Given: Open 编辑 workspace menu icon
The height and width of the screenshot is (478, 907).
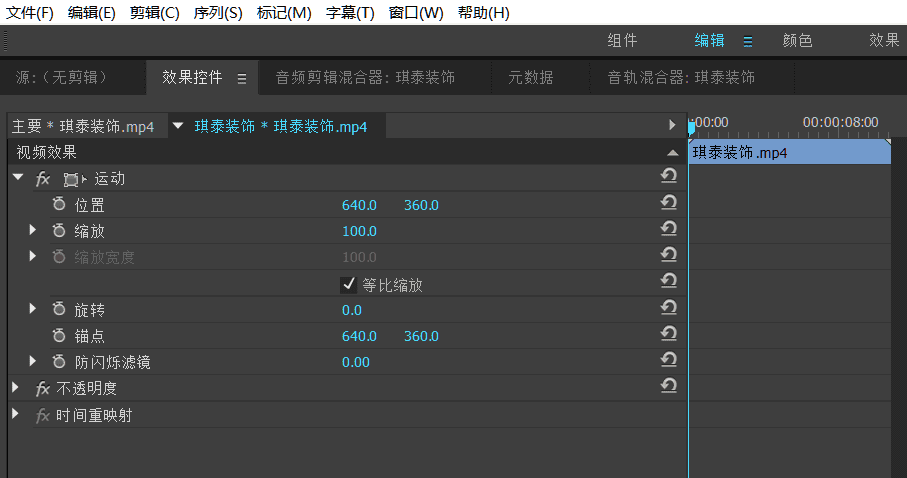Looking at the screenshot, I should pos(748,42).
